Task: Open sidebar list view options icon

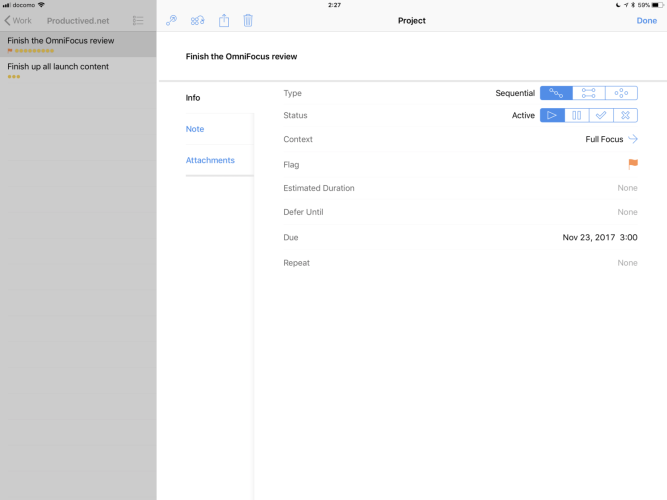Action: [x=138, y=20]
